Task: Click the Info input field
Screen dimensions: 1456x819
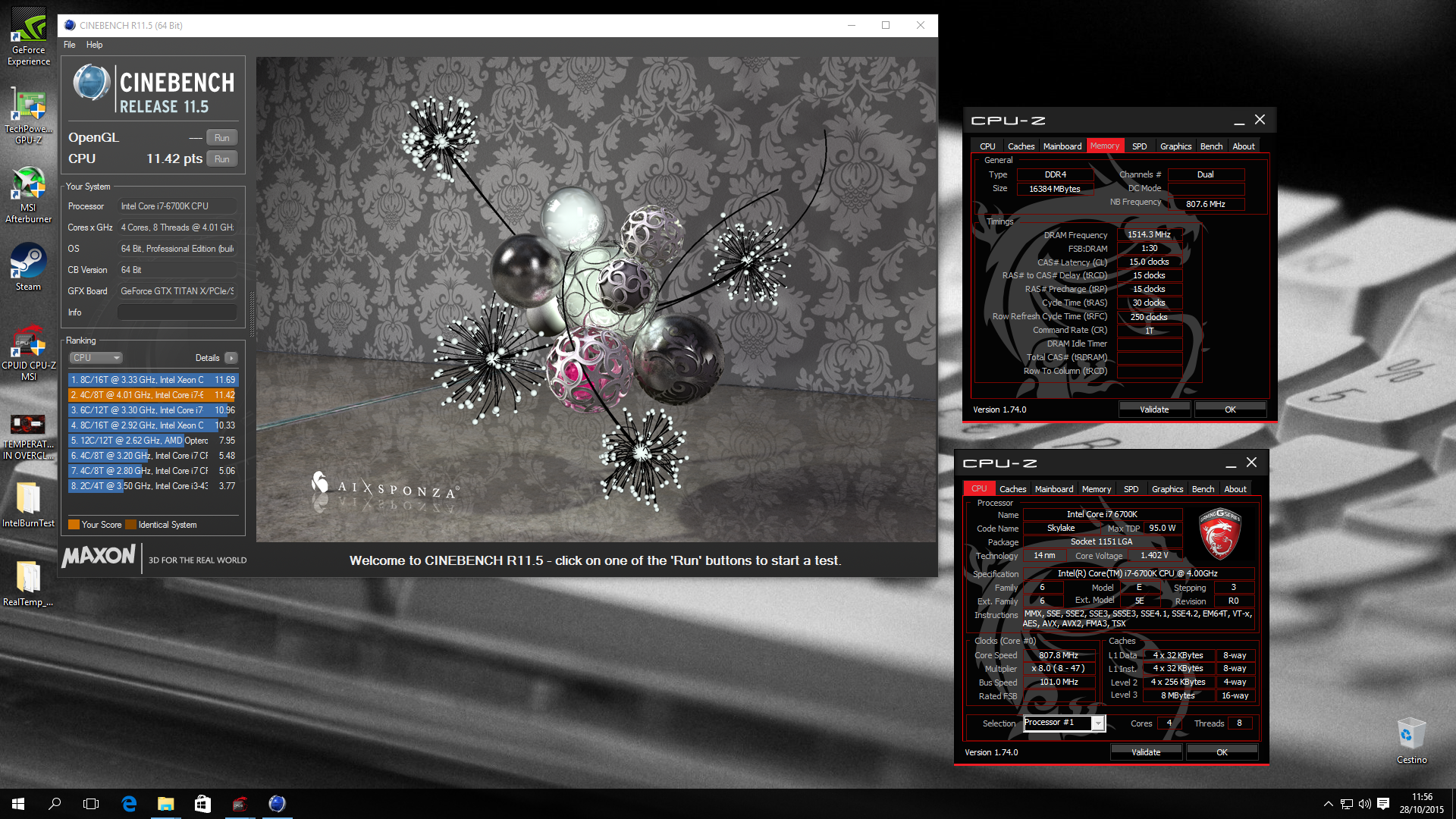Action: (x=177, y=312)
